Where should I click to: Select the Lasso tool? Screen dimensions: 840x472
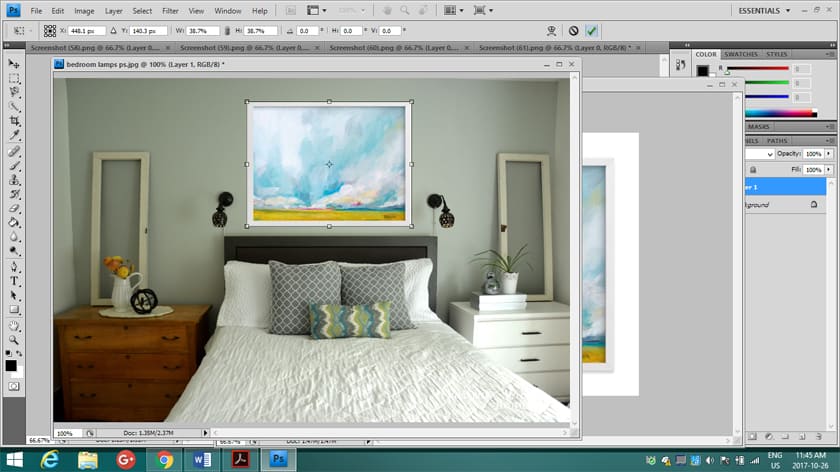click(14, 92)
